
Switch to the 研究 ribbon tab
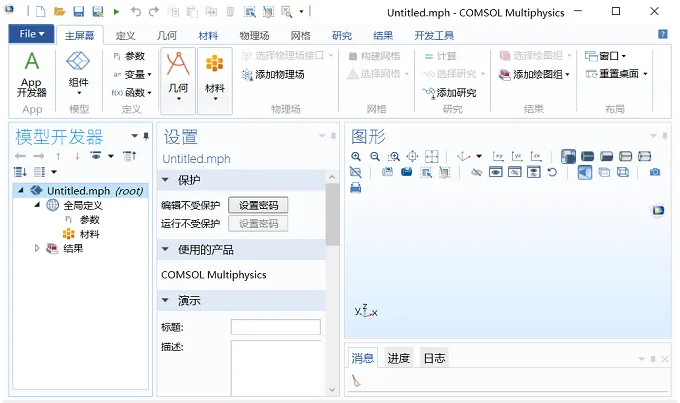click(x=342, y=36)
